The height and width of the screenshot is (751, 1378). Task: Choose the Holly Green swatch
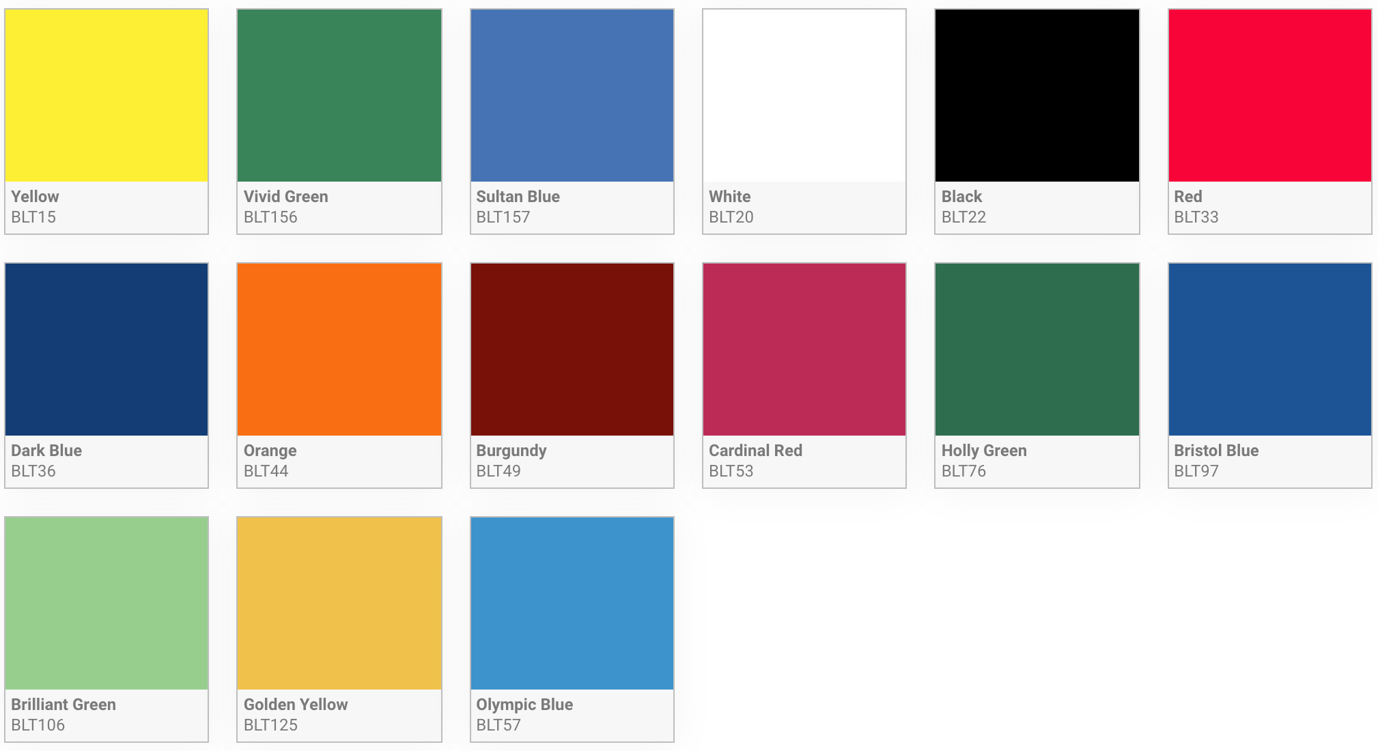[1037, 350]
